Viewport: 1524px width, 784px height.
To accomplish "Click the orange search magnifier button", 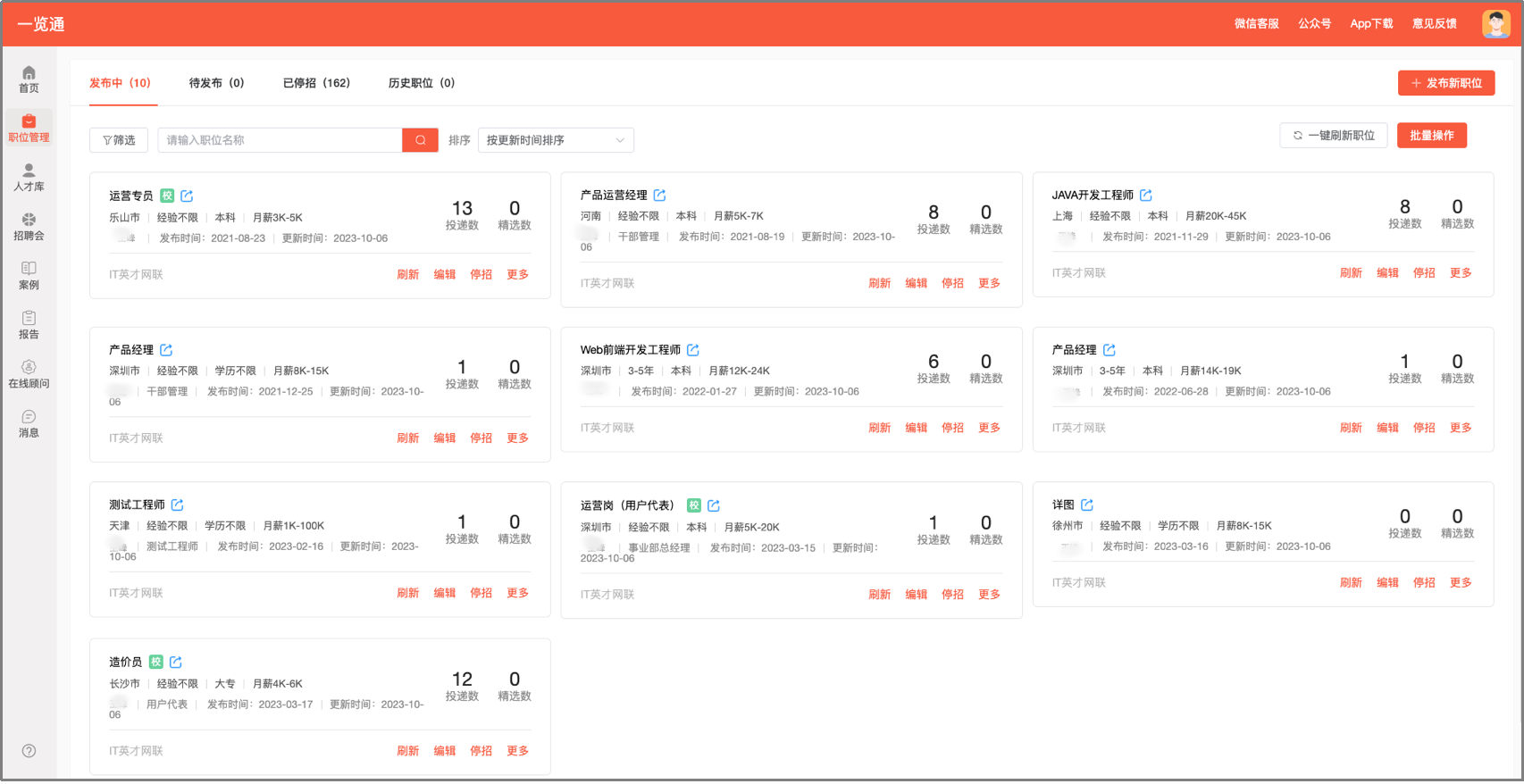I will pos(420,140).
